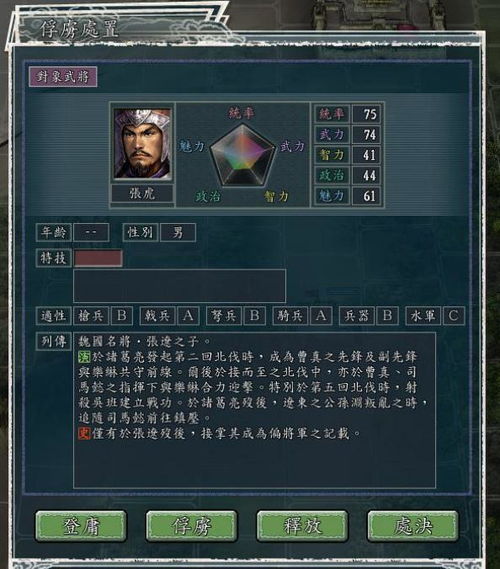This screenshot has width=500, height=569.
Task: Click the 水軍 aptitude grade C
Action: tap(453, 316)
